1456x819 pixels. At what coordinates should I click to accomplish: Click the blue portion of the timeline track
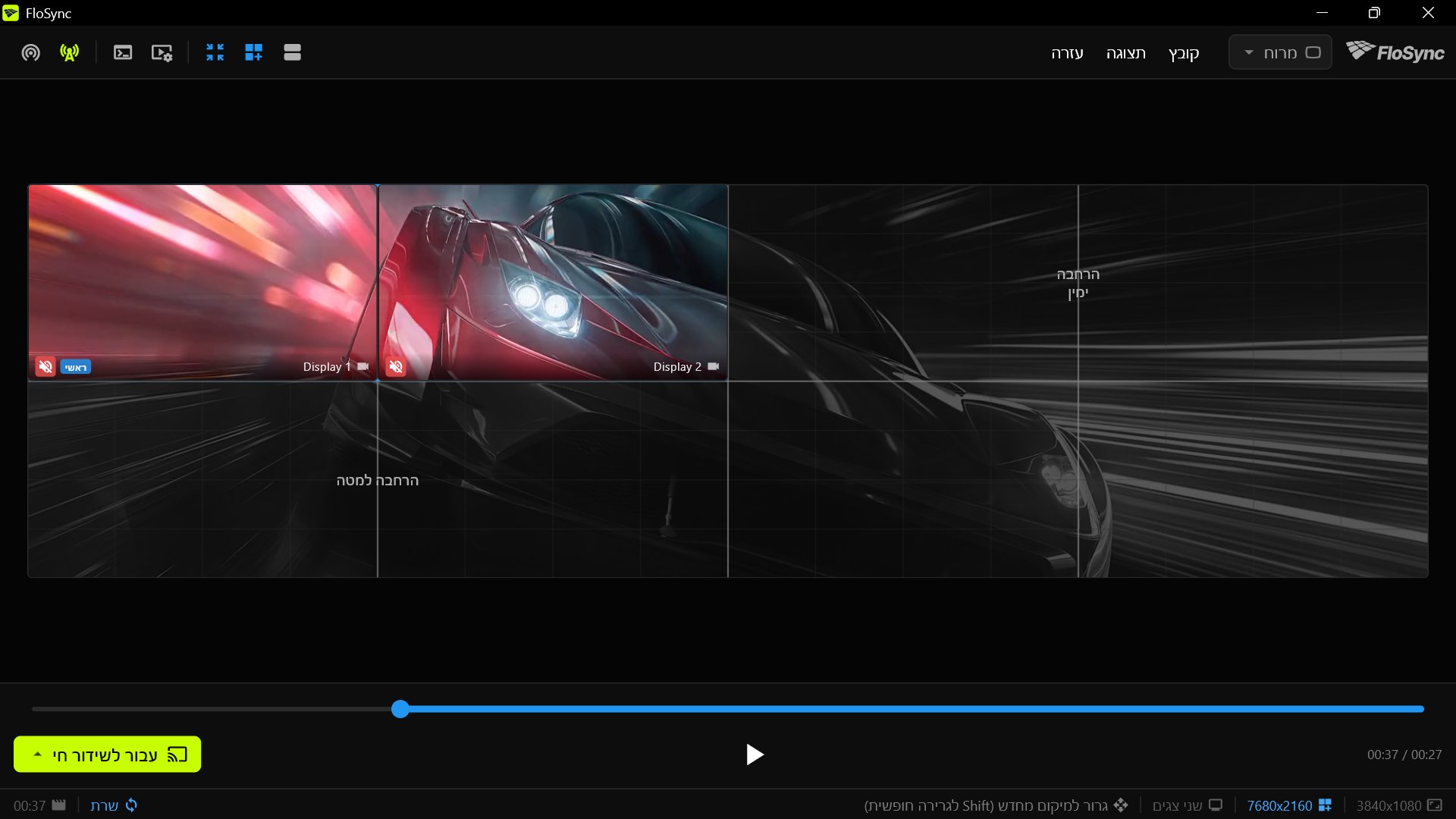[x=916, y=709]
